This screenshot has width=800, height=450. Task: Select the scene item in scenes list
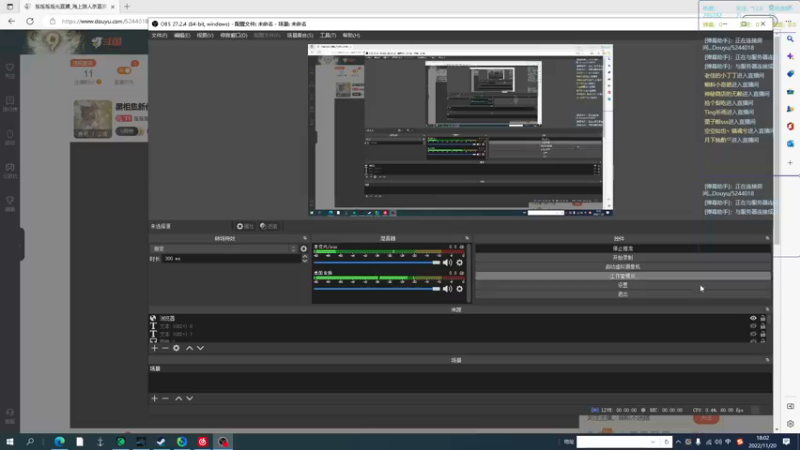pyautogui.click(x=459, y=368)
